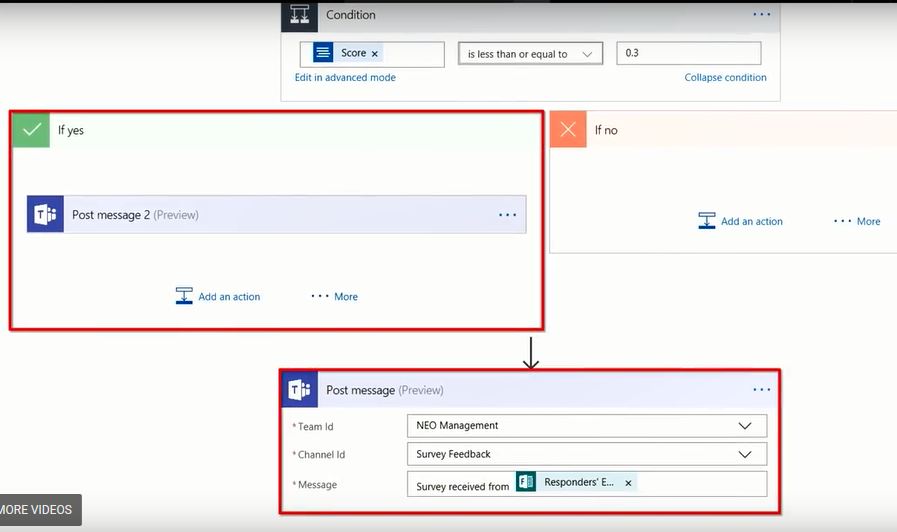Viewport: 897px width, 532px height.
Task: Click Teams icon on Post message card
Action: [x=299, y=390]
